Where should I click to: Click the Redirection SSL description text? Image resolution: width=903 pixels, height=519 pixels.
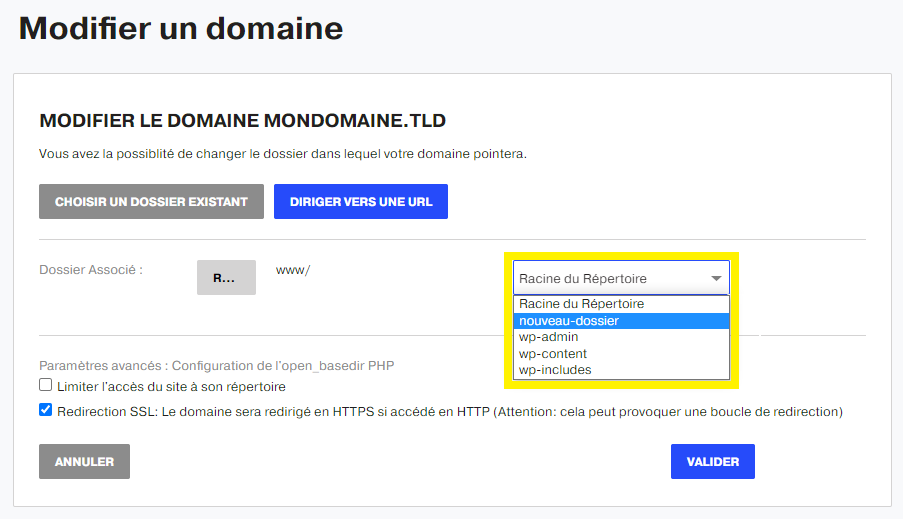[450, 412]
